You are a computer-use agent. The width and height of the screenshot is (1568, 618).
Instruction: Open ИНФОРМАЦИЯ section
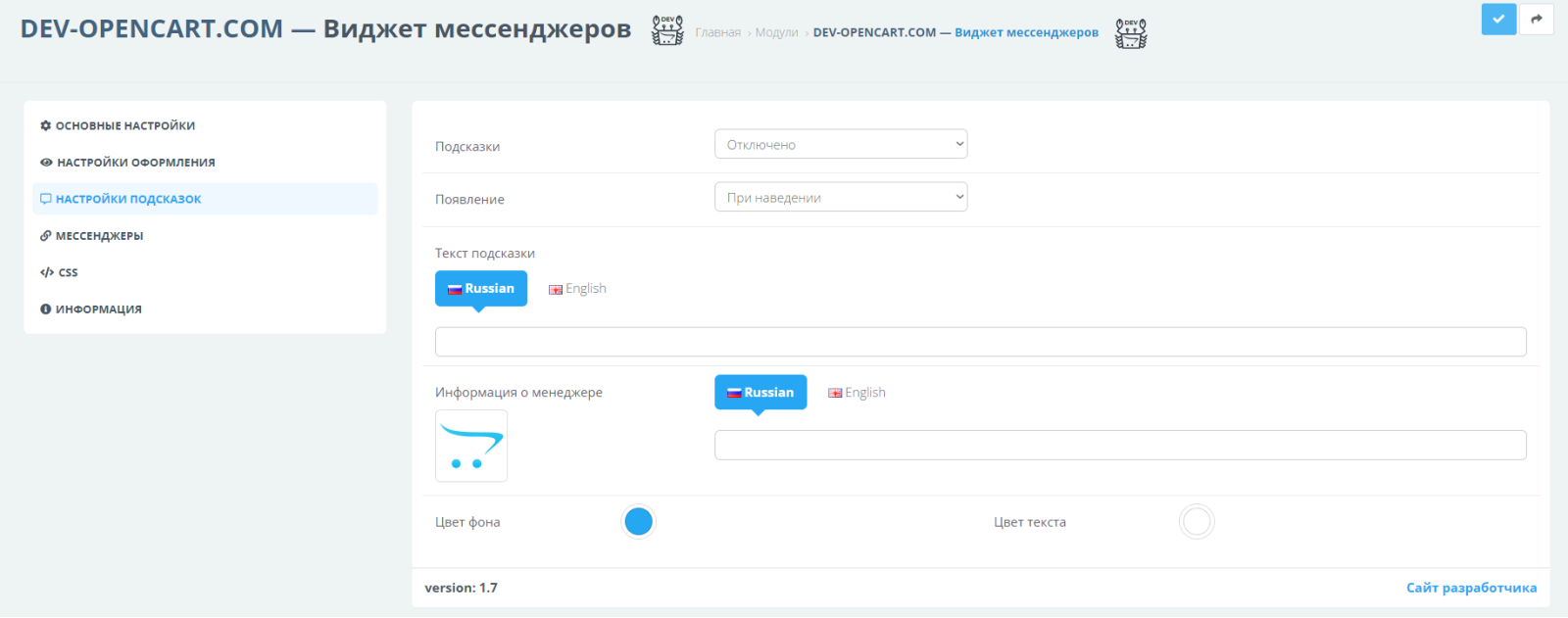205,309
